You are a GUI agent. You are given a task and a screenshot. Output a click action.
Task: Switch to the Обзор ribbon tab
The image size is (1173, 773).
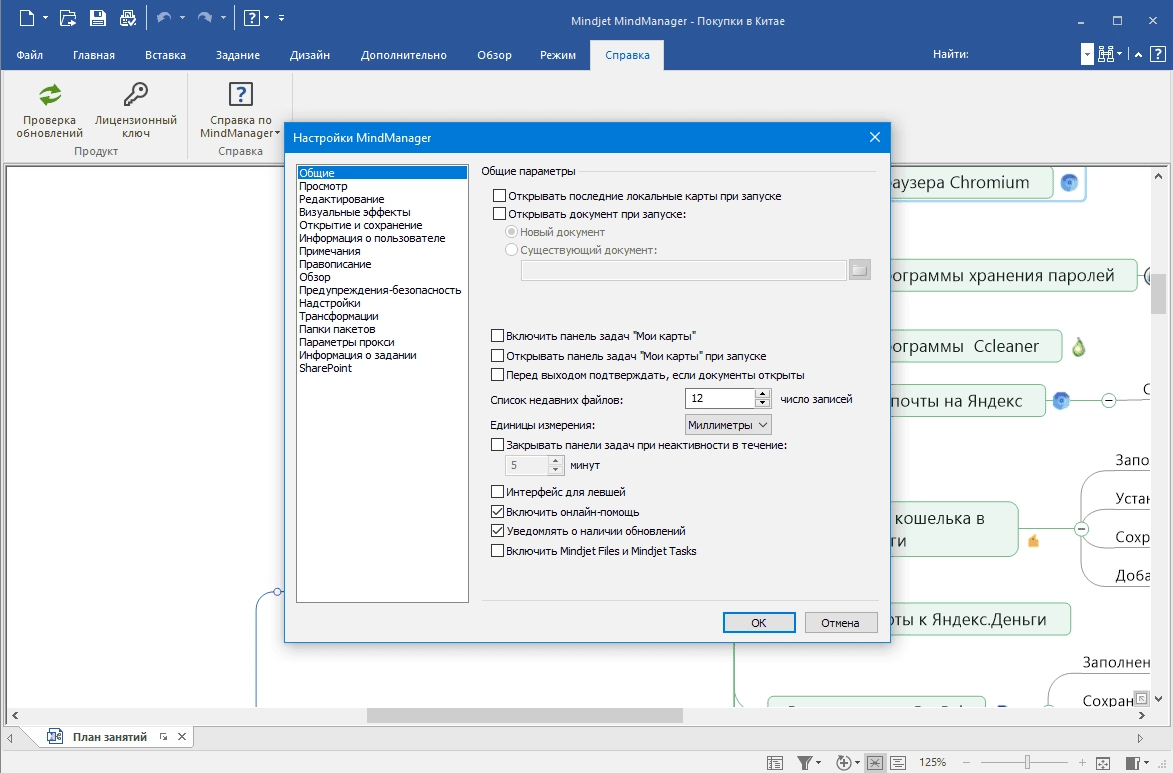click(x=494, y=55)
